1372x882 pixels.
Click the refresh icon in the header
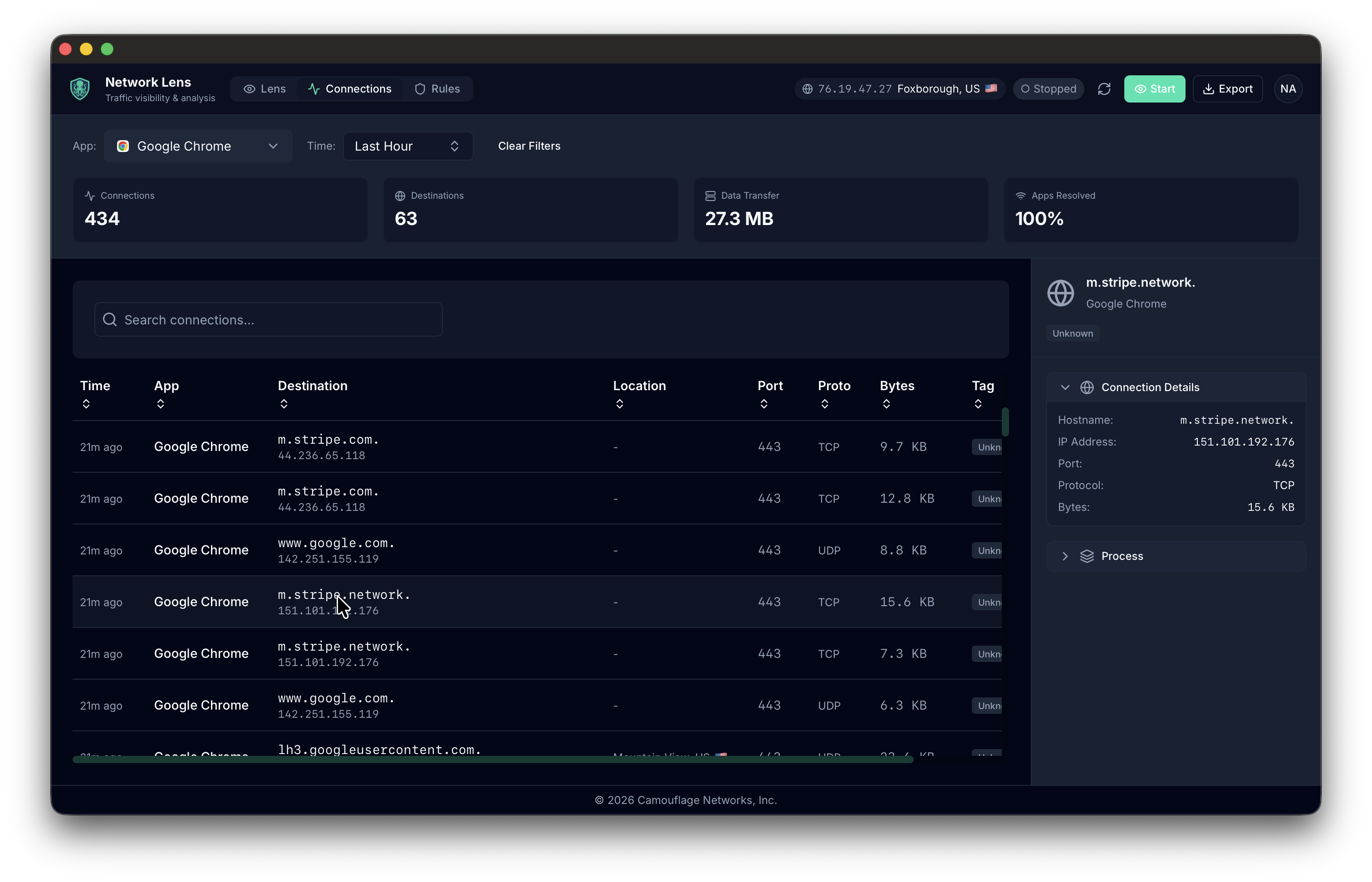click(x=1104, y=89)
